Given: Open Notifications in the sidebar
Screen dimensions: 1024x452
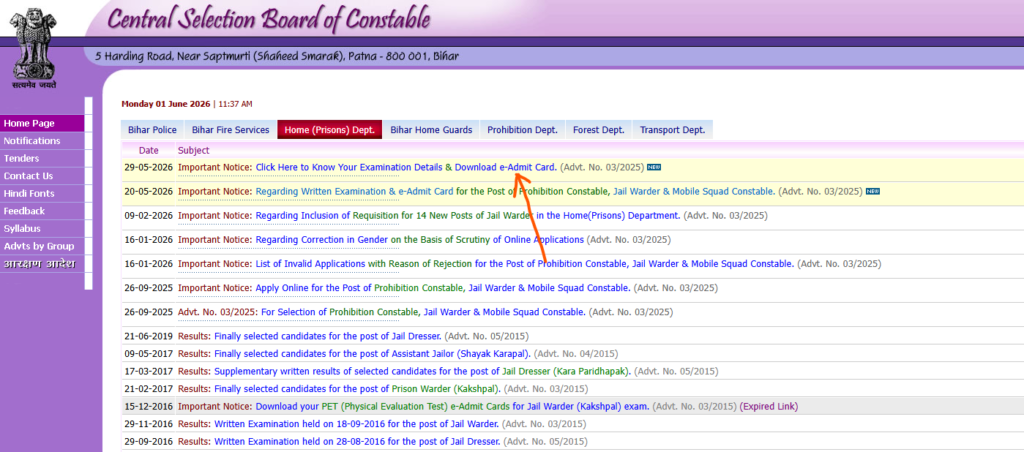Looking at the screenshot, I should click(x=42, y=141).
